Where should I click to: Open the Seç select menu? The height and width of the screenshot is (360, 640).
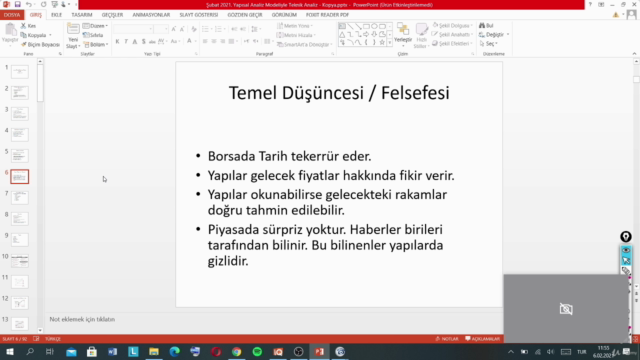tap(489, 43)
